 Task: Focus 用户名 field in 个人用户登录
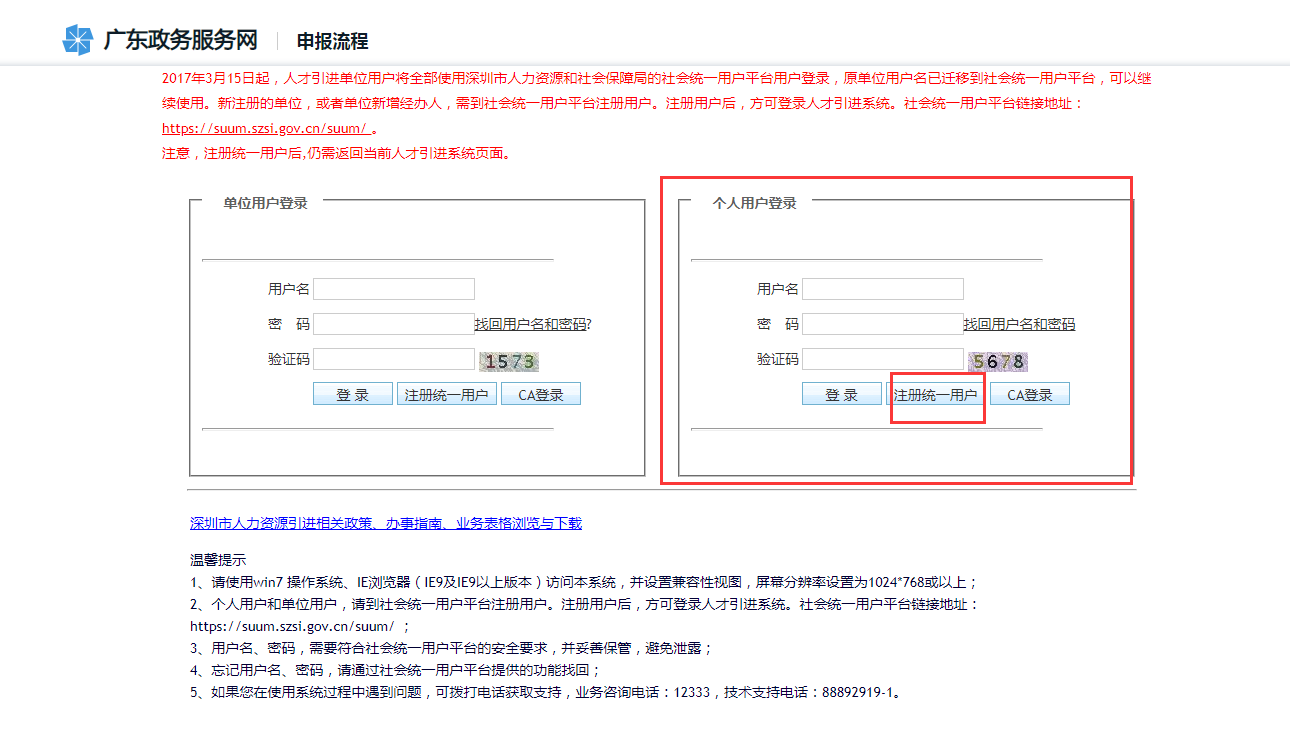tap(883, 289)
